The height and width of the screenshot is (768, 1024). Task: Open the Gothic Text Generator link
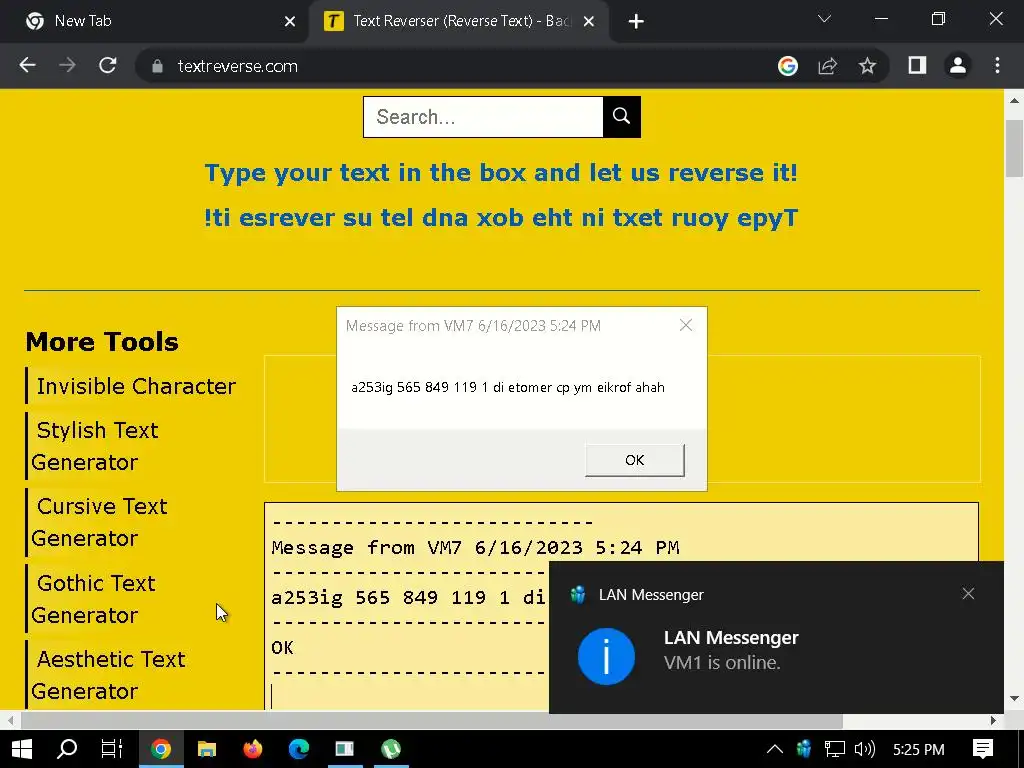[x=93, y=599]
